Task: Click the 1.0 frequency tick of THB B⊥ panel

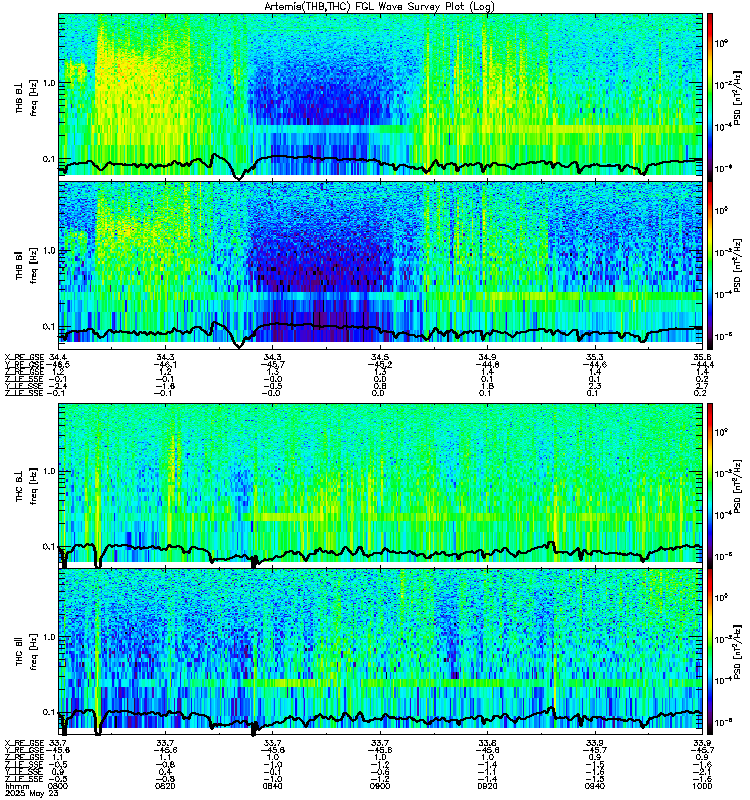Action: coord(48,83)
